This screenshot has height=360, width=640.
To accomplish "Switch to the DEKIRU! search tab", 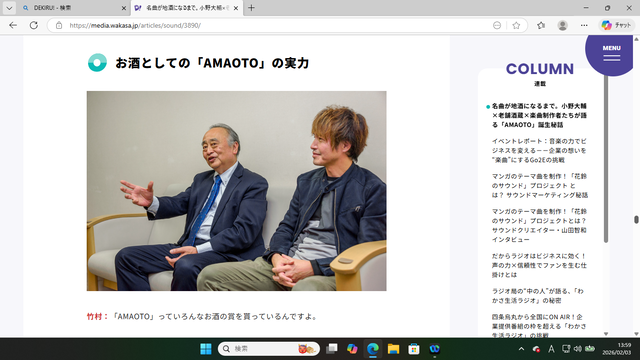I will (73, 8).
